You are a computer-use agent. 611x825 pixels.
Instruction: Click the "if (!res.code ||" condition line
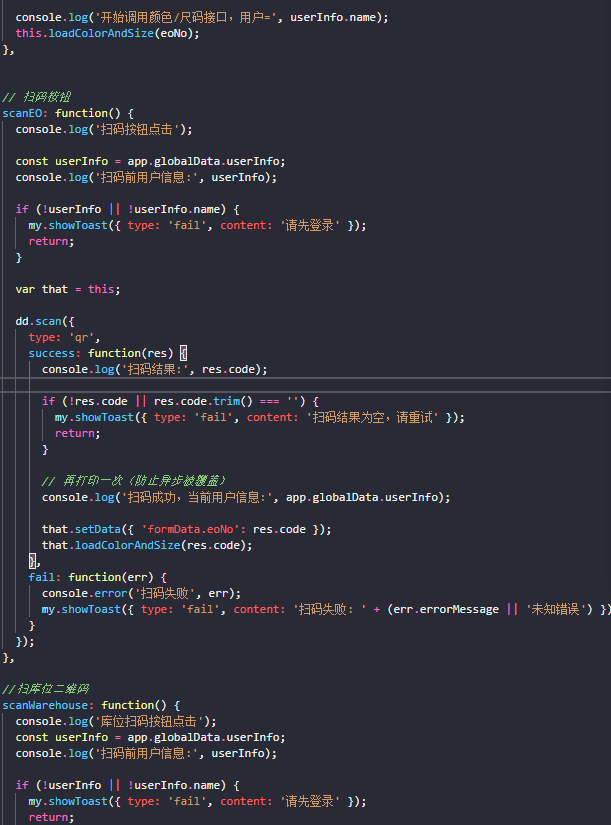pos(181,401)
